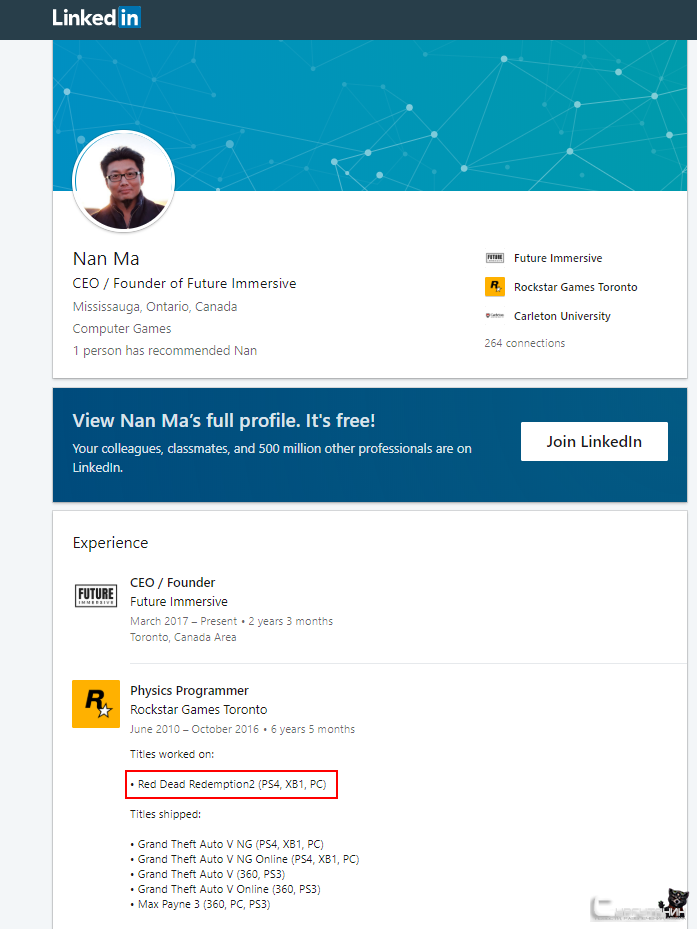Viewport: 697px width, 929px height.
Task: Click the Experience section heading
Action: pyautogui.click(x=110, y=543)
